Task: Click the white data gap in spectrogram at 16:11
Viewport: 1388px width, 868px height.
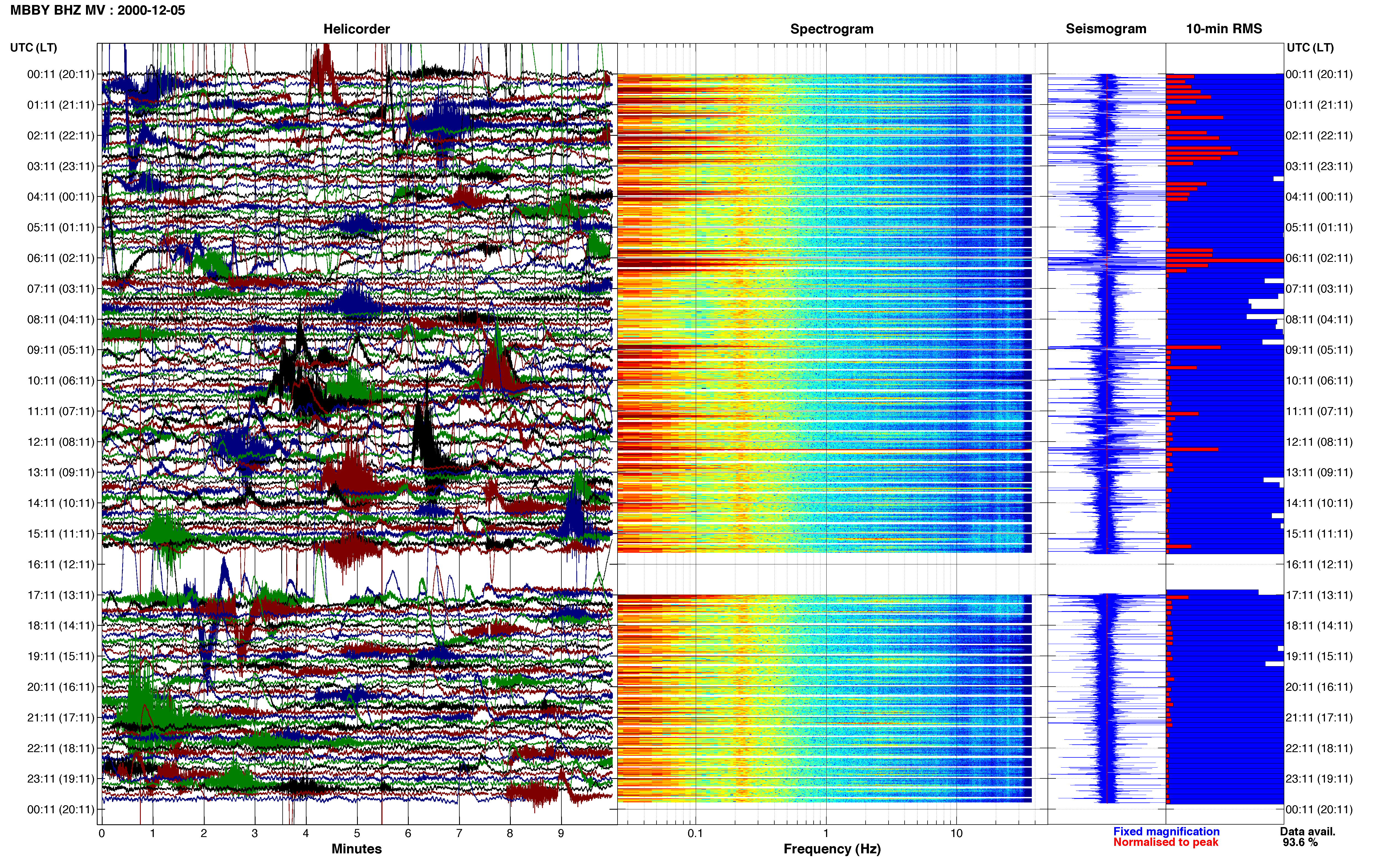Action: pos(824,574)
